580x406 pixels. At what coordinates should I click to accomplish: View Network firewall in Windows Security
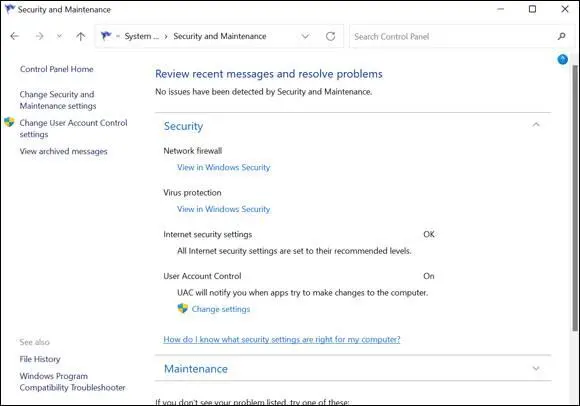tap(223, 167)
